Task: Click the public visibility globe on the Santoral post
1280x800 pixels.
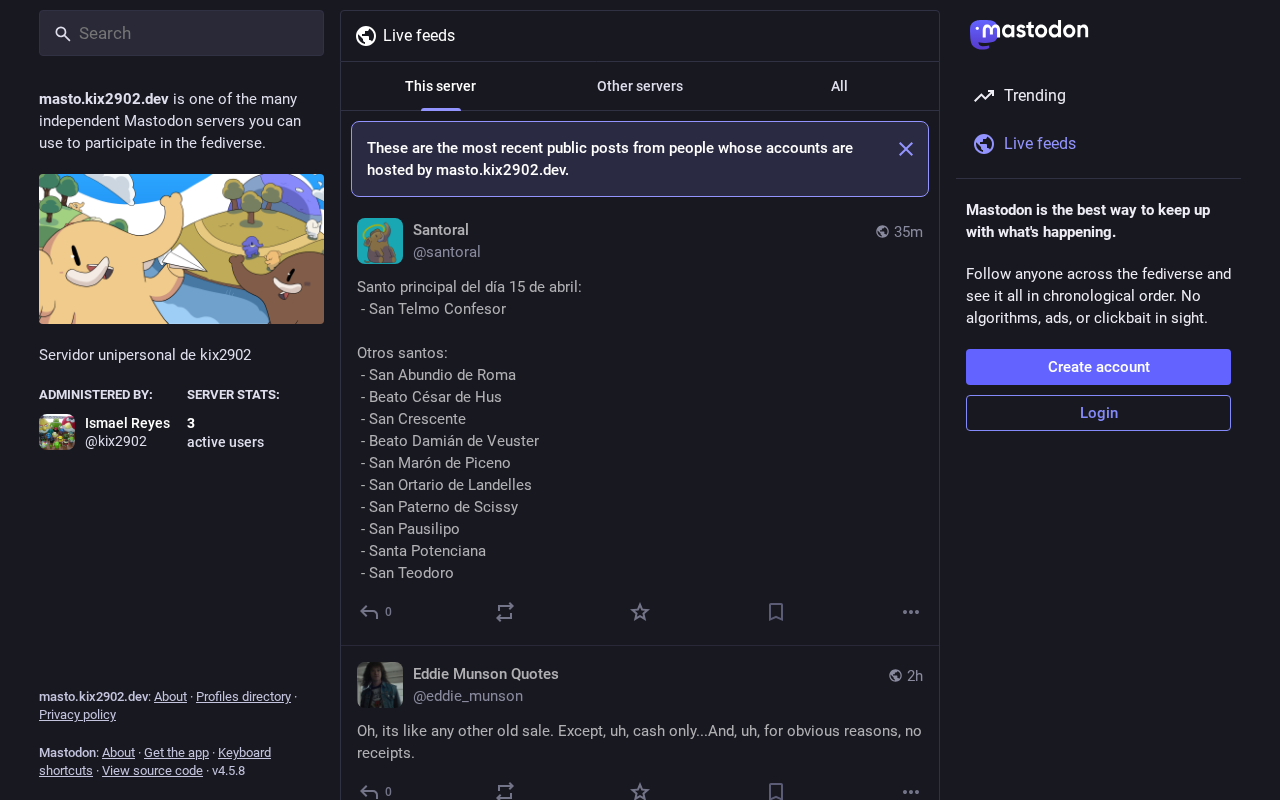Action: coord(883,232)
